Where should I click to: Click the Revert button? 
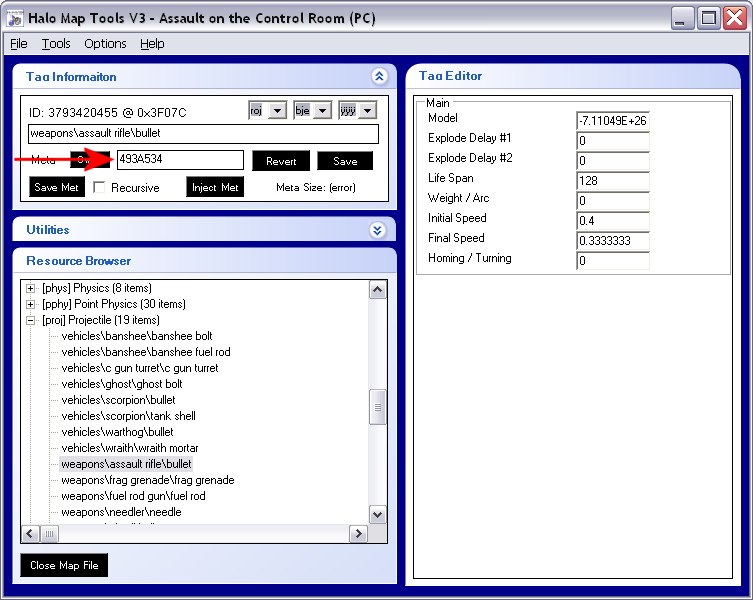pyautogui.click(x=281, y=161)
